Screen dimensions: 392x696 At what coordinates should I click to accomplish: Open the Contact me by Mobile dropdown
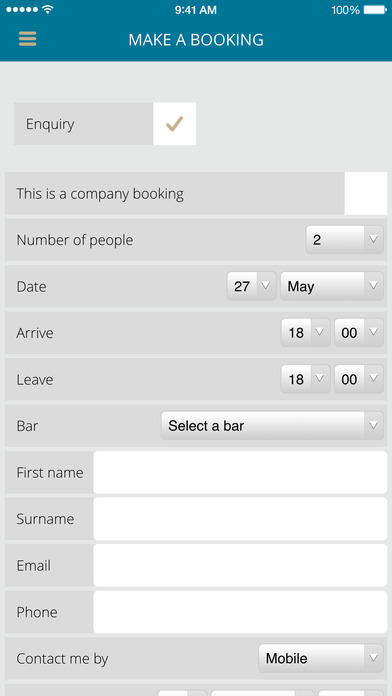coord(321,658)
